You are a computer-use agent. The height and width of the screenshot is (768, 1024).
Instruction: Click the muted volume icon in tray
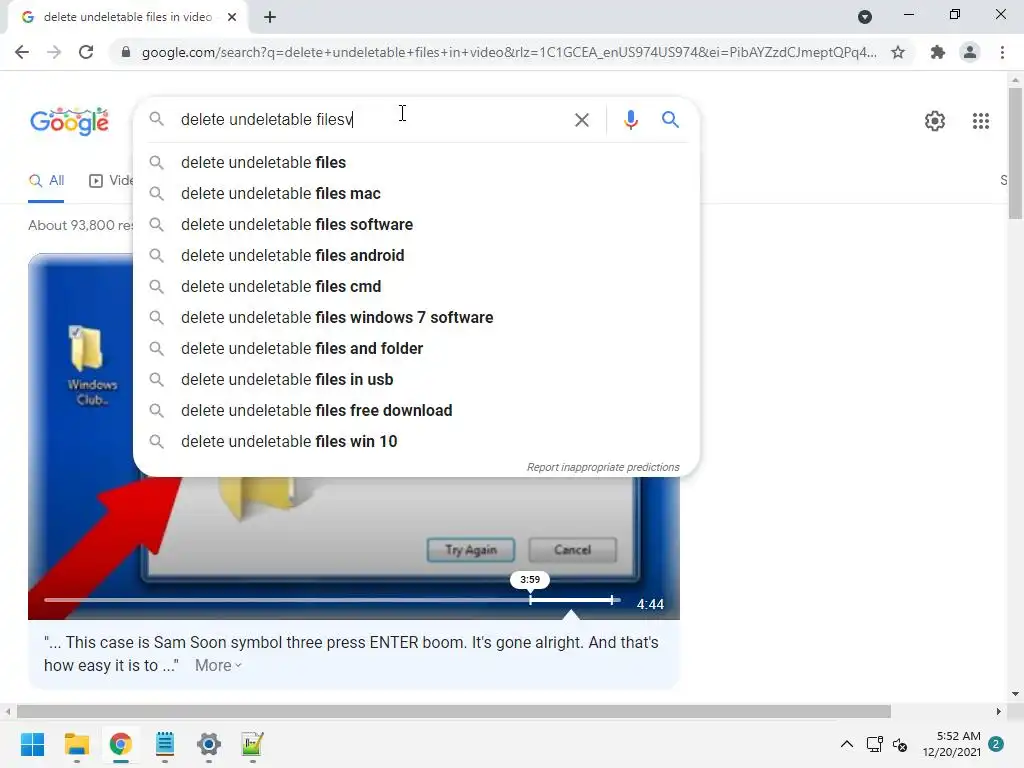[901, 744]
